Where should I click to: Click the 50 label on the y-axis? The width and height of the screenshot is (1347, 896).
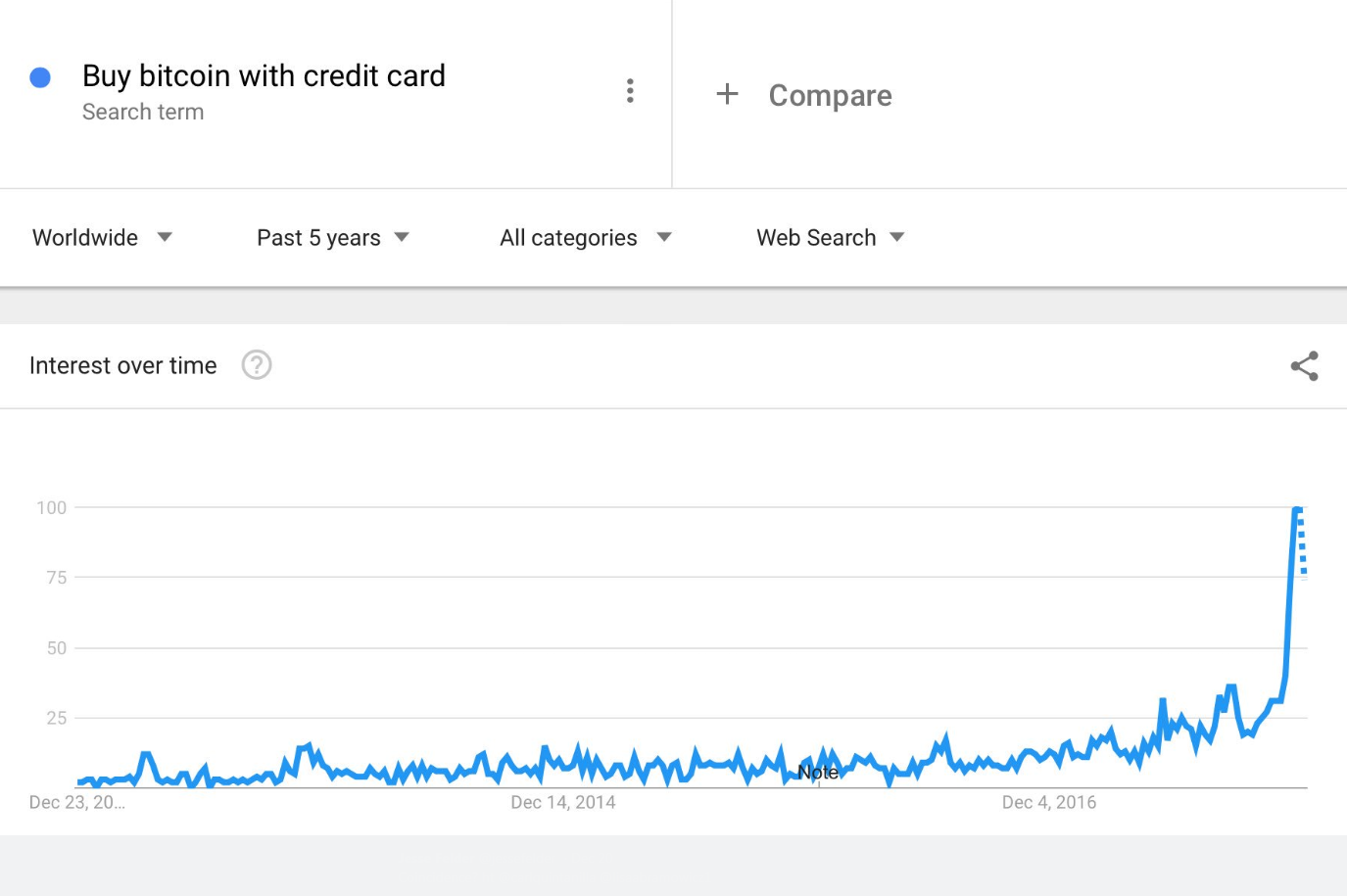tap(57, 648)
